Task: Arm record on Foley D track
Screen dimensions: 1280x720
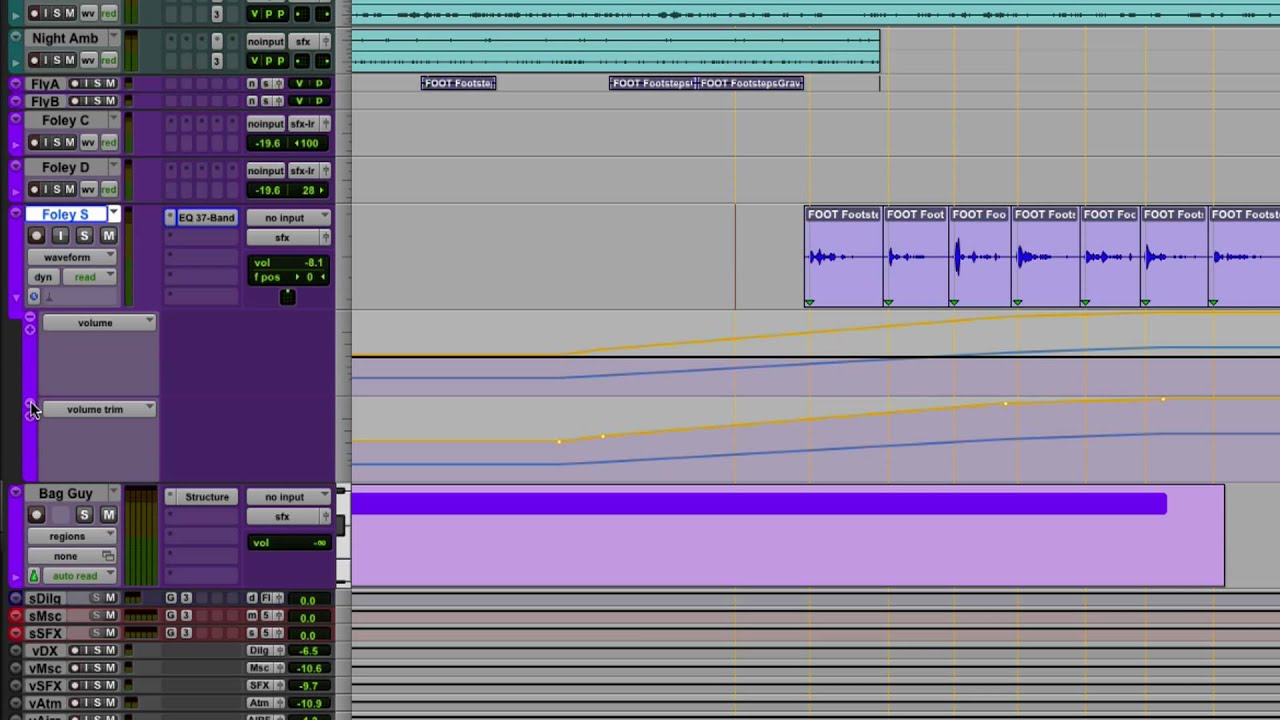Action: tap(34, 189)
